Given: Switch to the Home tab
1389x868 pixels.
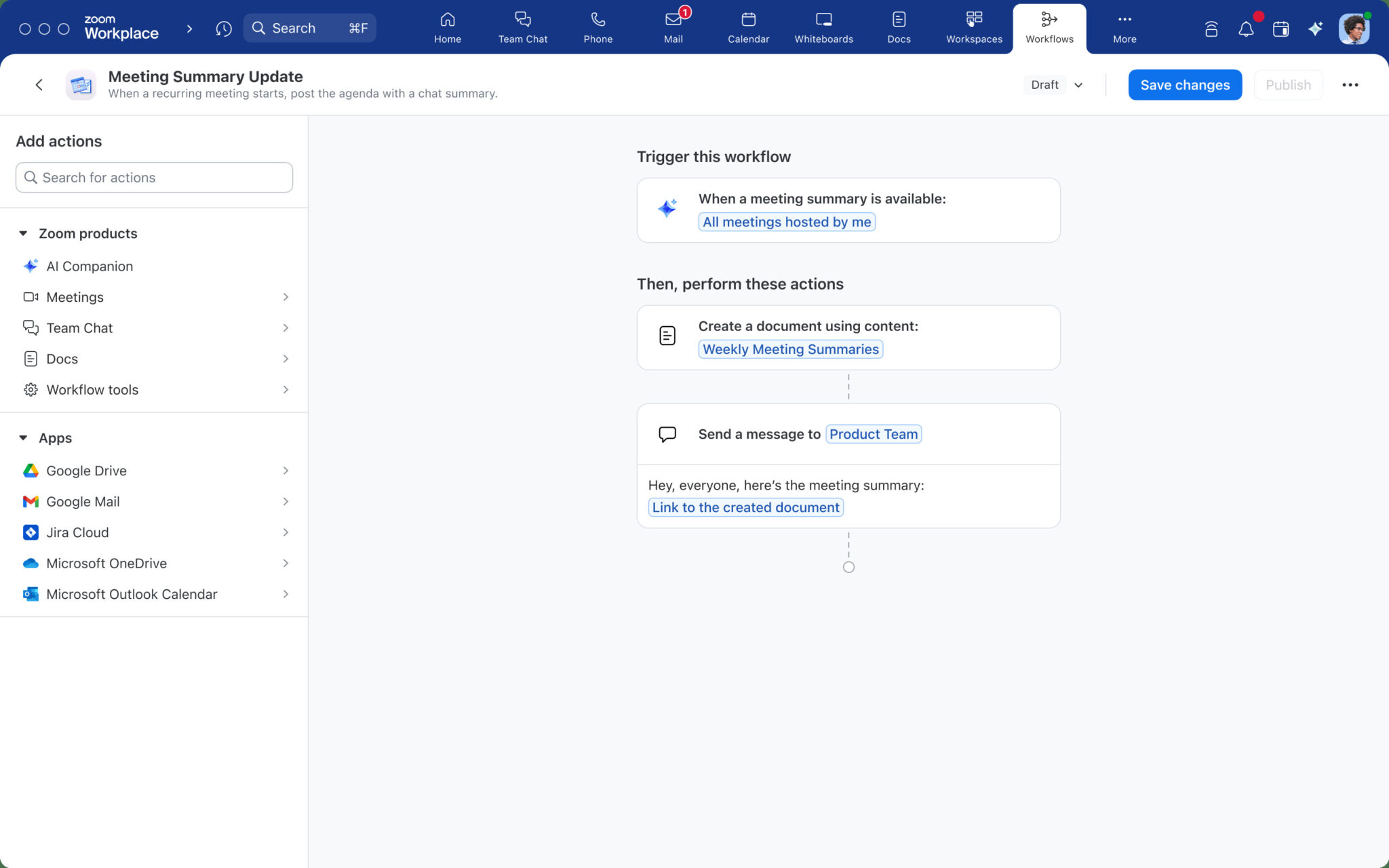Looking at the screenshot, I should 447,27.
